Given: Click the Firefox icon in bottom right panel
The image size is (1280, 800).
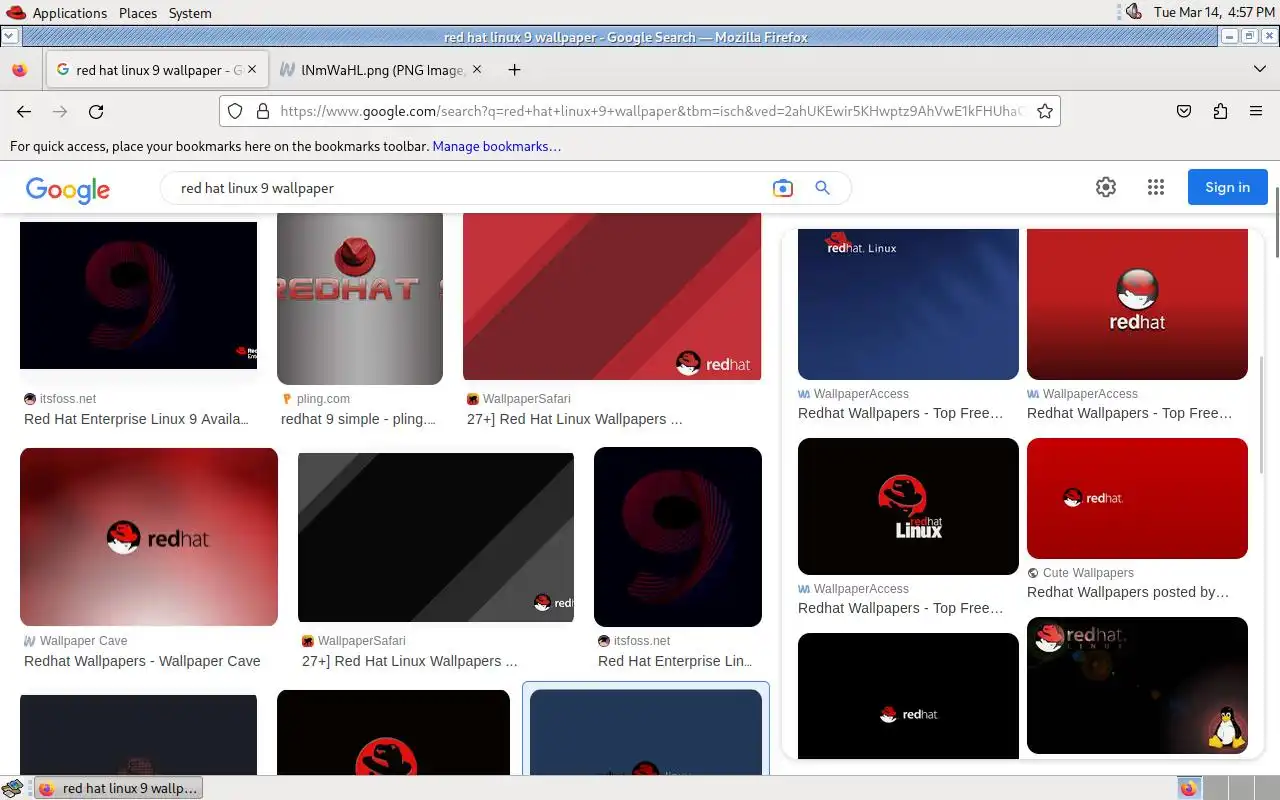Looking at the screenshot, I should coord(1188,788).
